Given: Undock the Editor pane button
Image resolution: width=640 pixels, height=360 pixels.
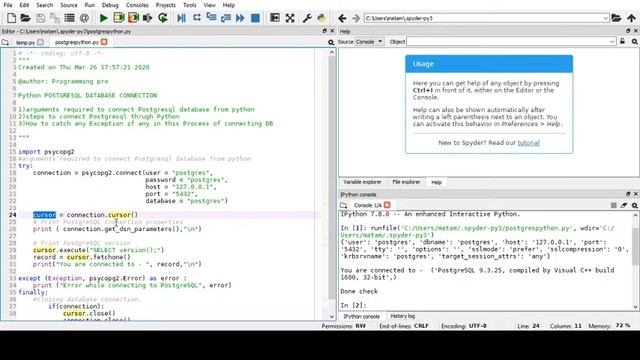Looking at the screenshot, I should [324, 31].
